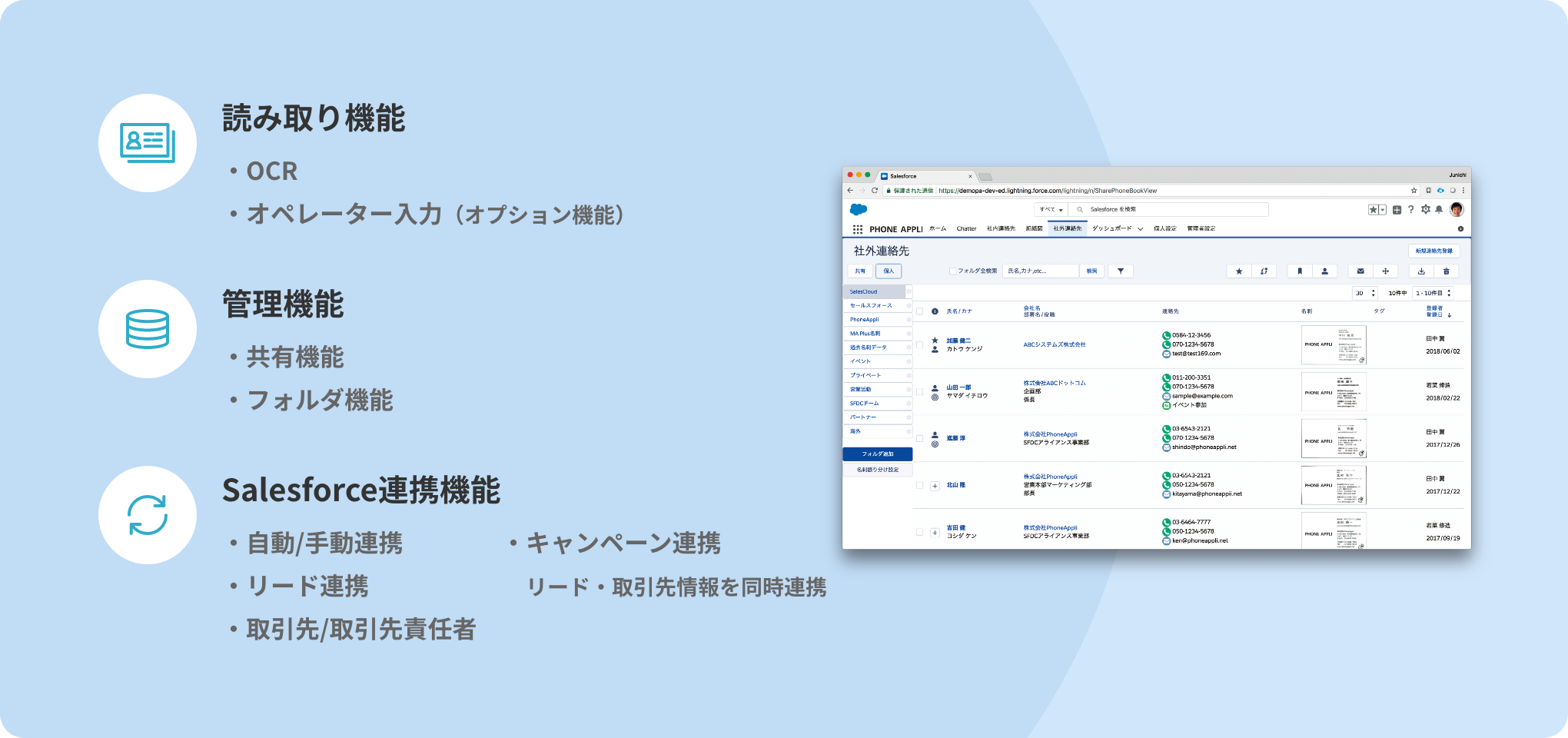Focus the 氏名,カナ,etc... search field
This screenshot has height=738, width=1568.
click(x=1041, y=271)
